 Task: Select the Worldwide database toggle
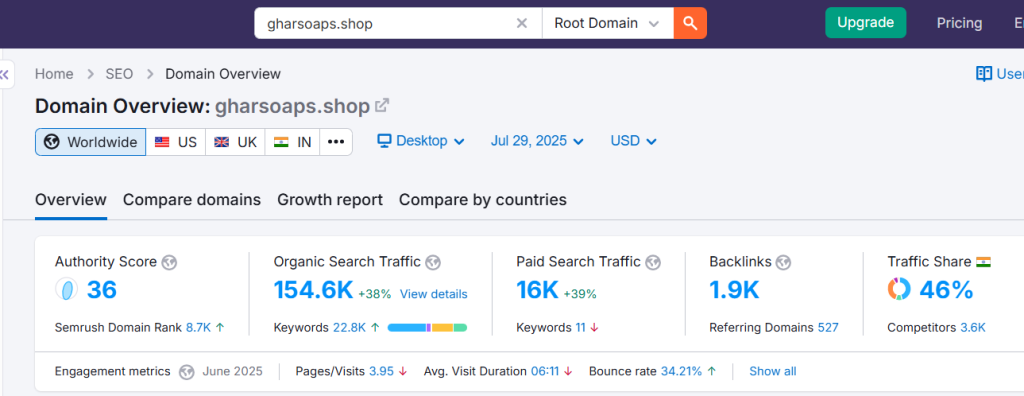[x=91, y=142]
